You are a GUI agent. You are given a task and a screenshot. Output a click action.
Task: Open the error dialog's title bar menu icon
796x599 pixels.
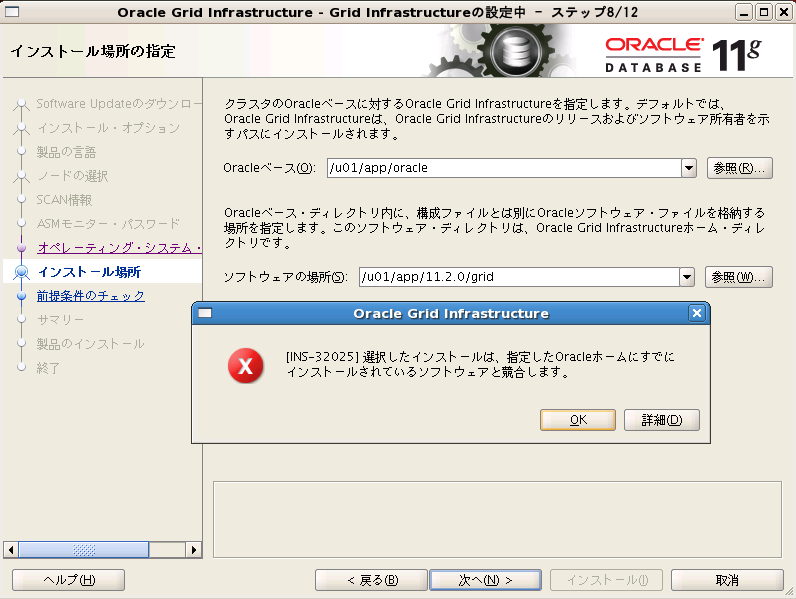coord(205,313)
